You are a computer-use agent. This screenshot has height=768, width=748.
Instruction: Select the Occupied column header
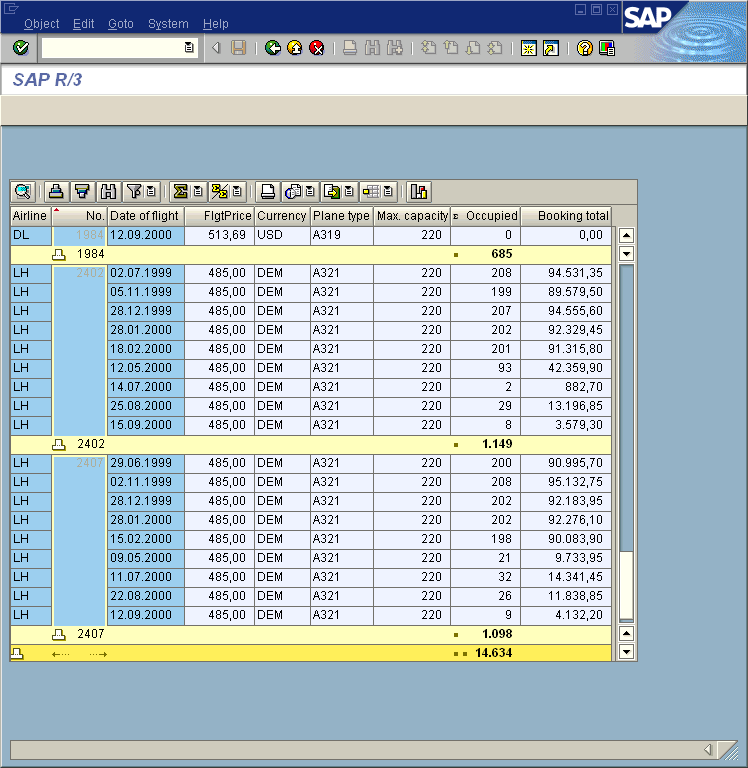pos(485,216)
